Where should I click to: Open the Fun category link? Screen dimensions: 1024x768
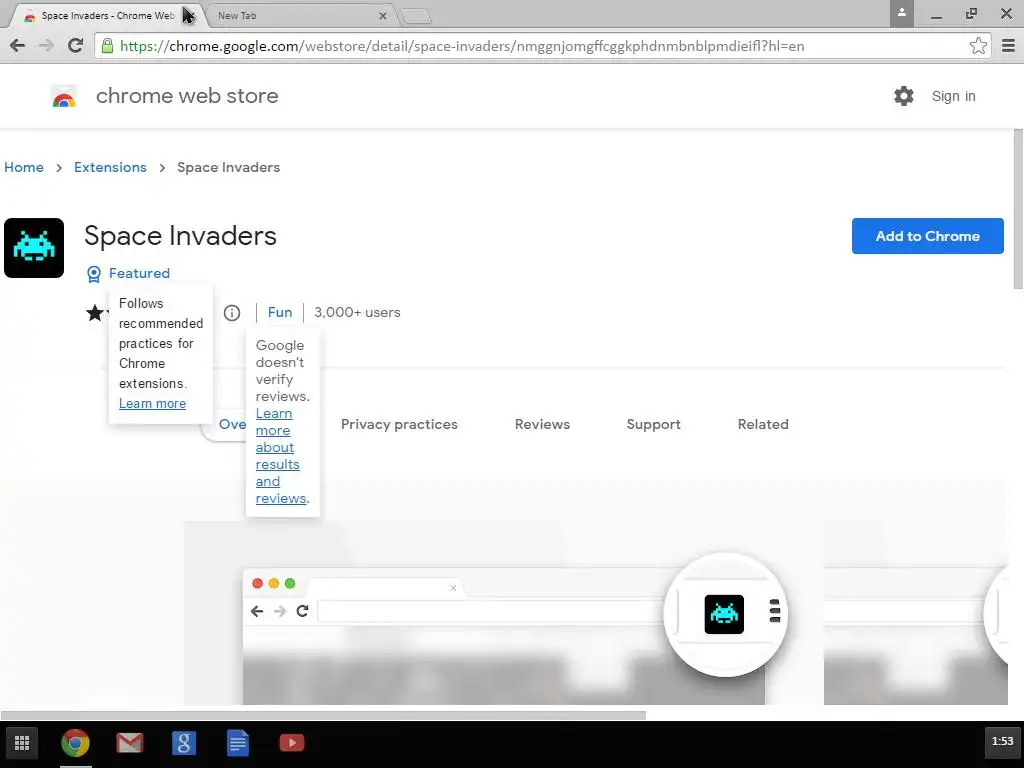280,312
